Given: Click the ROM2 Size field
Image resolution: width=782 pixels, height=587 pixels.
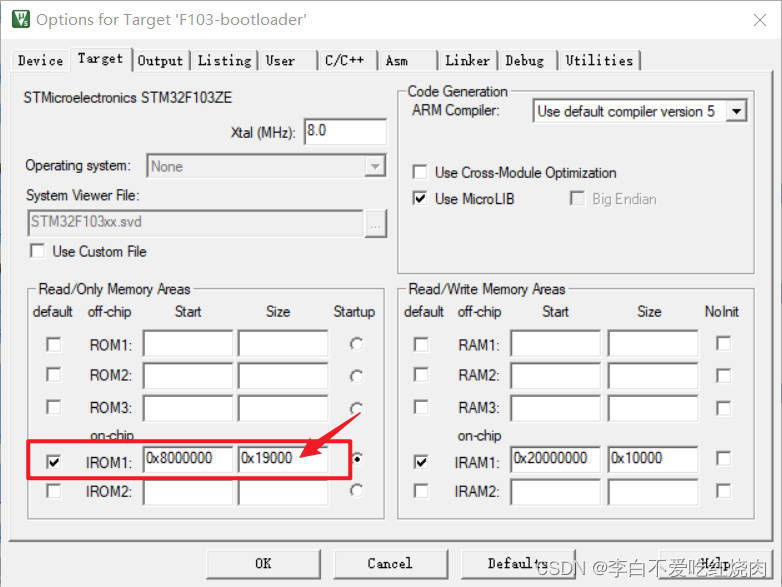Looking at the screenshot, I should point(283,375).
